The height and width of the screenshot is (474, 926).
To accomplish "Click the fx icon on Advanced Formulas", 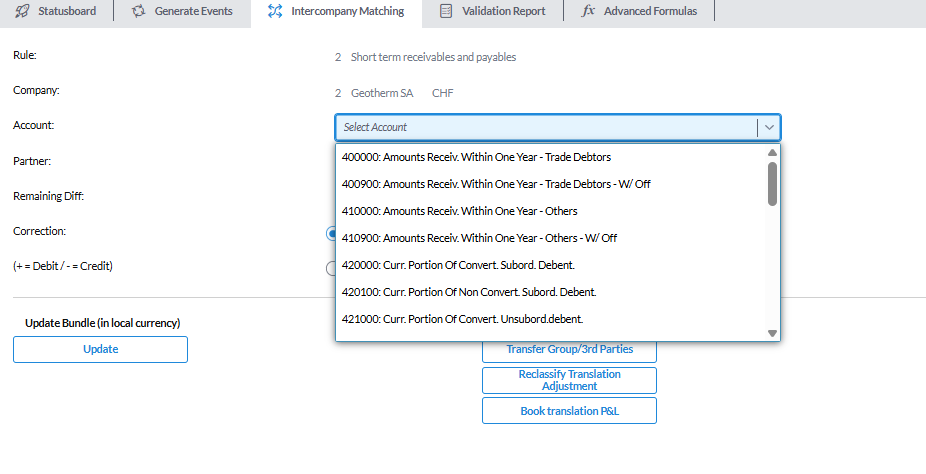I will tap(589, 11).
